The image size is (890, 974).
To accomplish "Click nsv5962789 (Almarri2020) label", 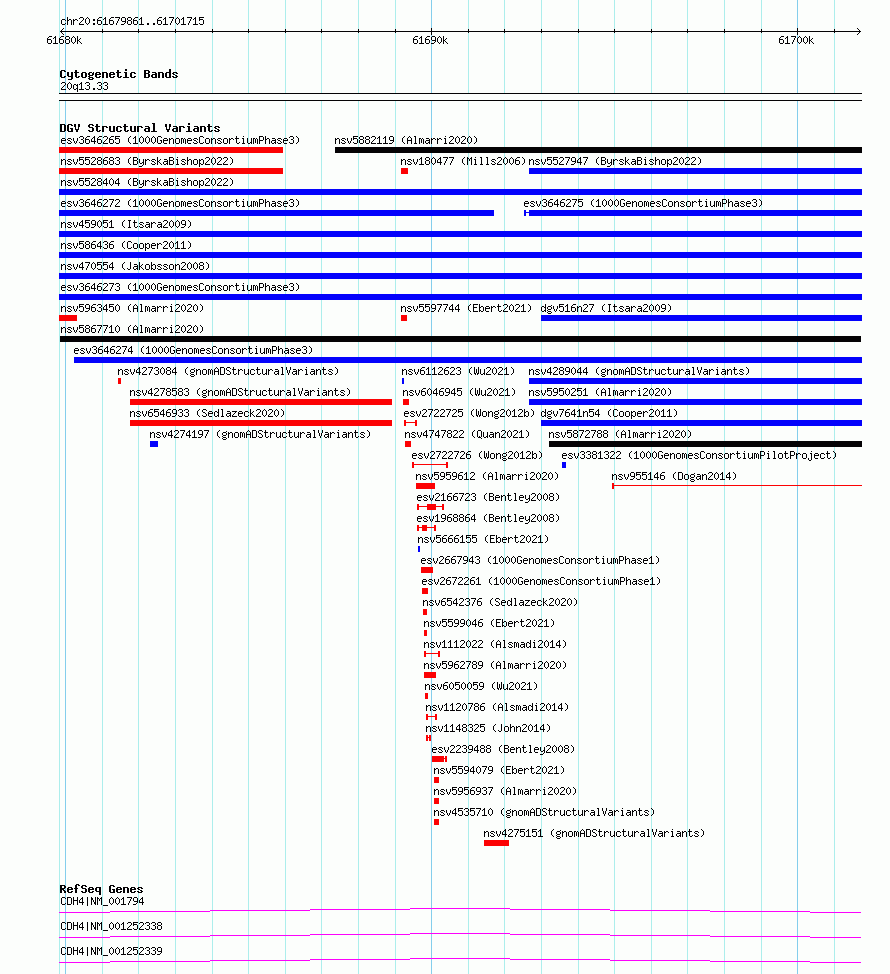I will click(x=495, y=666).
